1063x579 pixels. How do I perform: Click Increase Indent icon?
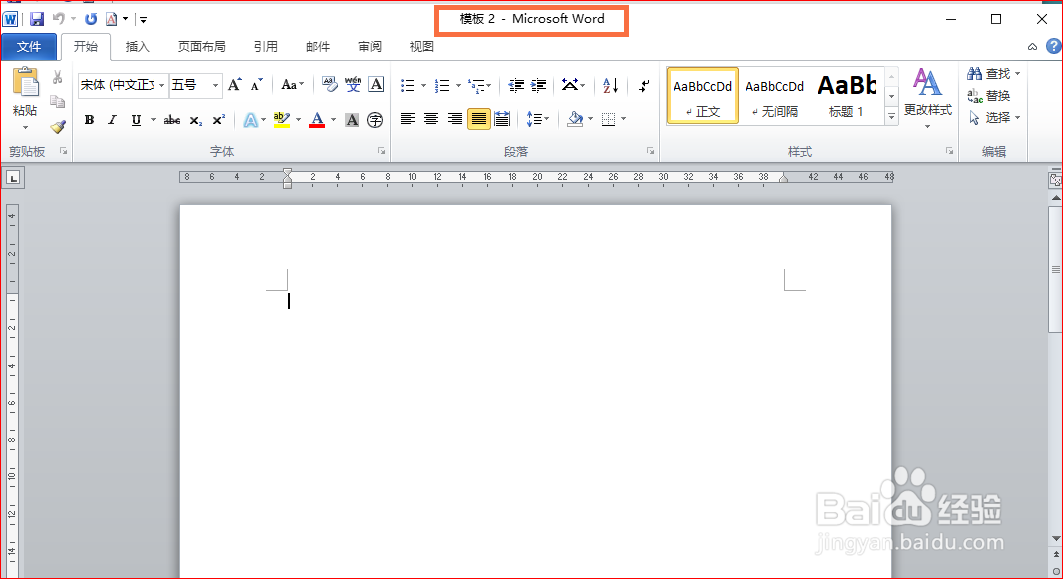click(538, 85)
